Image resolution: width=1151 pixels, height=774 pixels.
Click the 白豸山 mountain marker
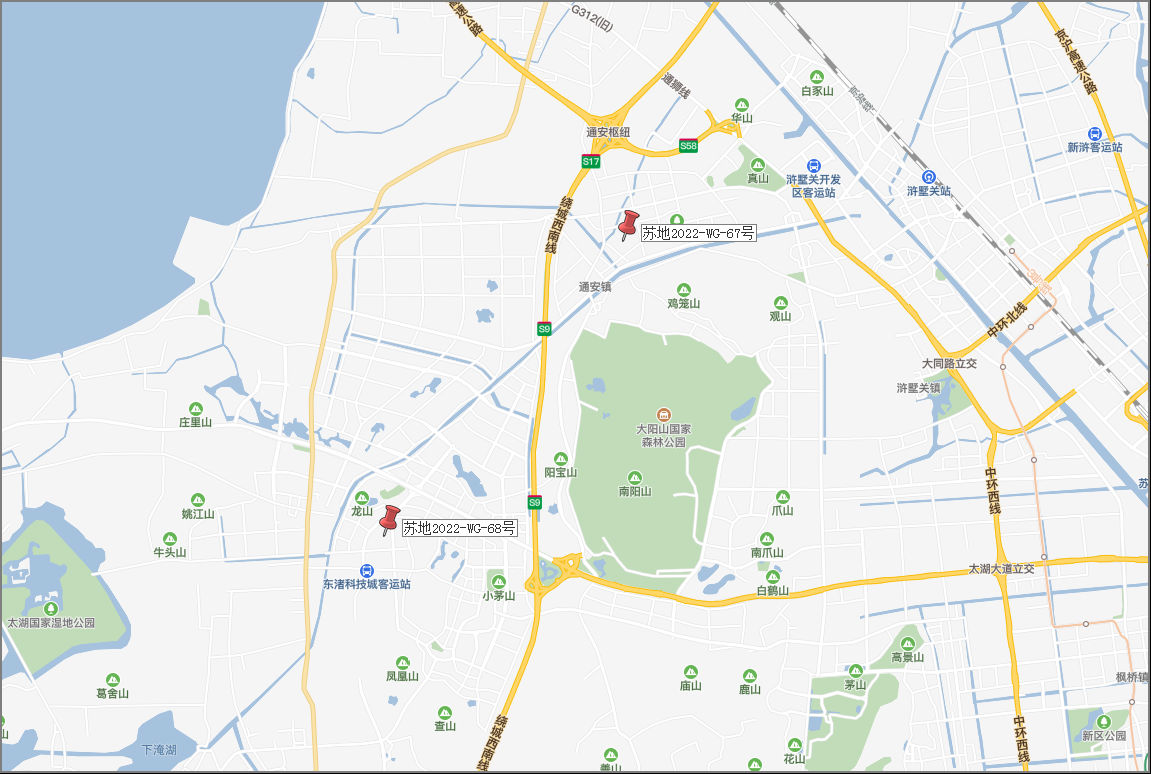coord(816,77)
